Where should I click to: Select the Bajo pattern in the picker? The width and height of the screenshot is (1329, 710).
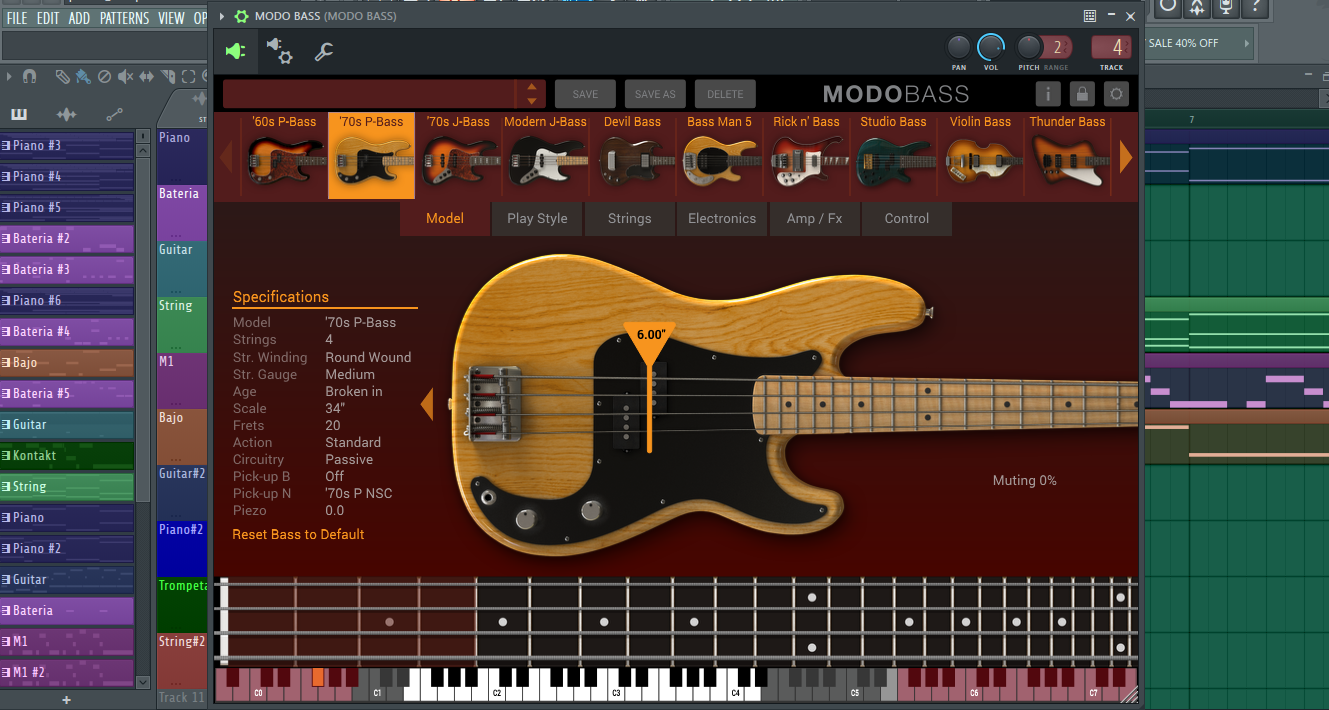tap(67, 363)
